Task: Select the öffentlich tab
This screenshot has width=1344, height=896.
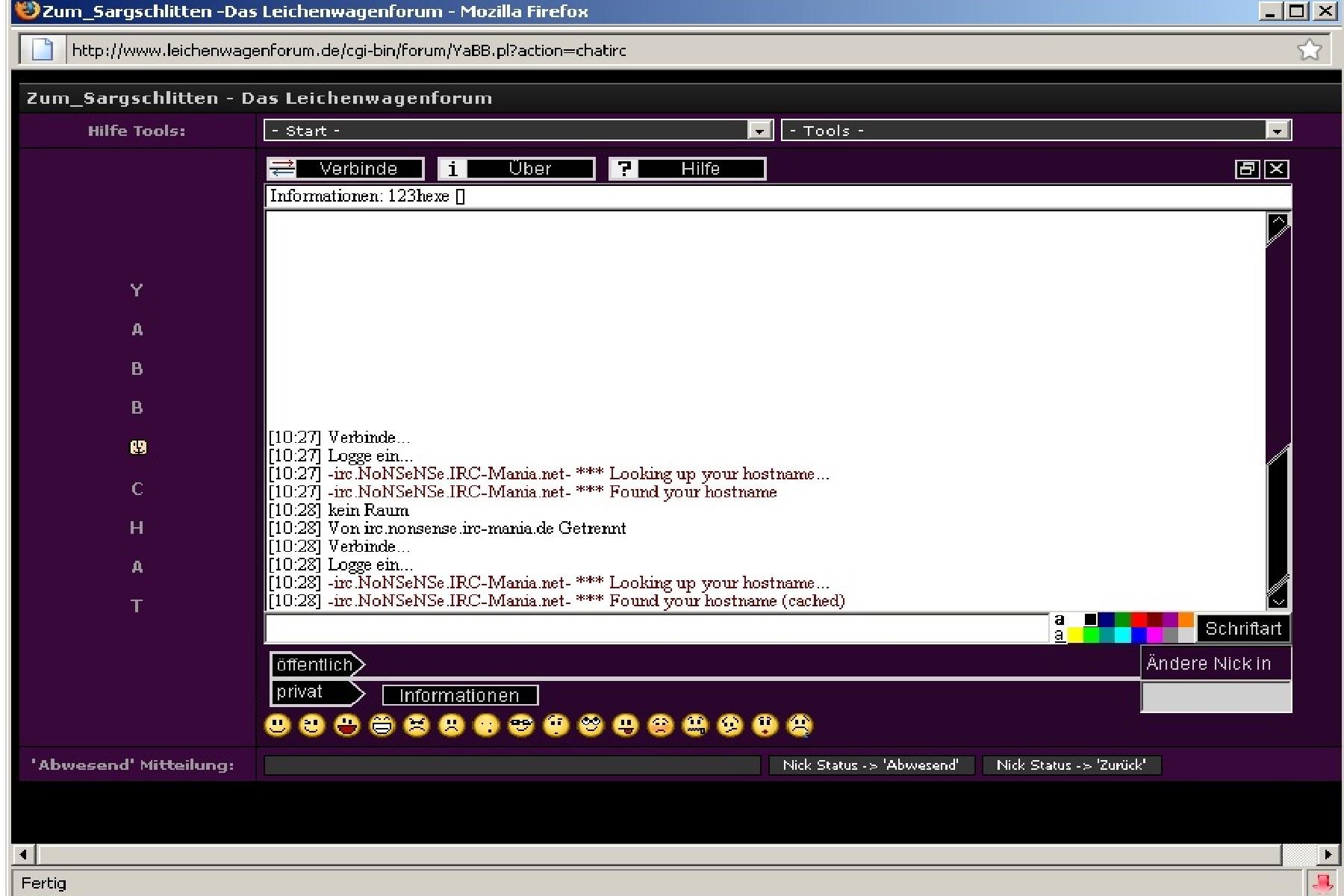Action: coord(317,665)
